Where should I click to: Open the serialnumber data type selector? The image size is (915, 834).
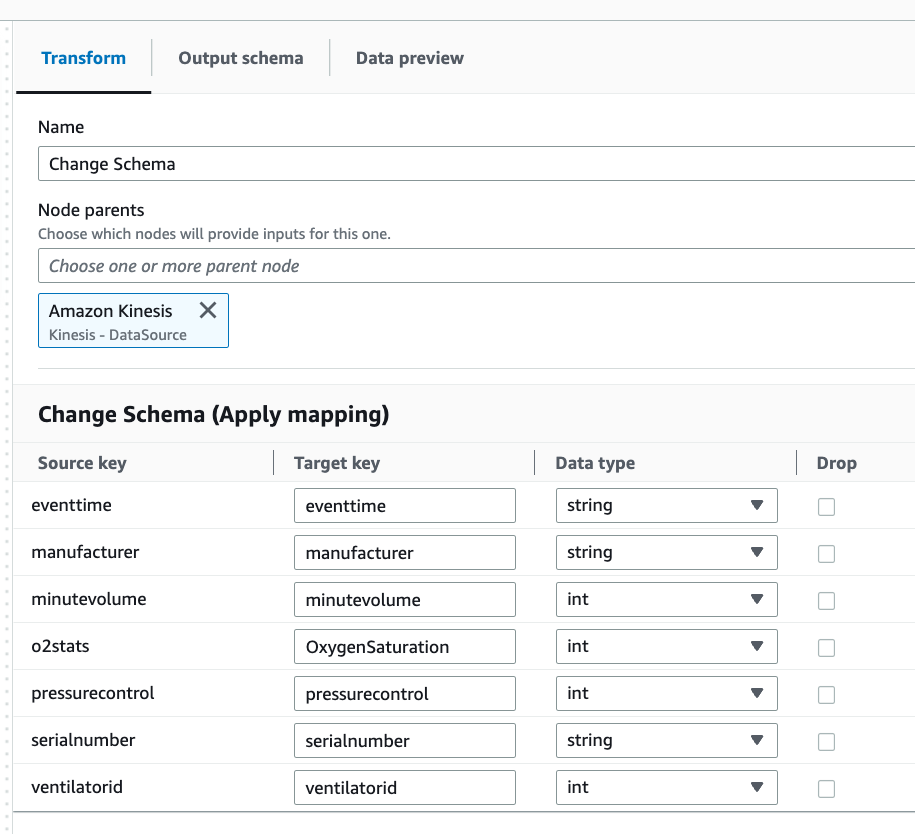tap(666, 741)
